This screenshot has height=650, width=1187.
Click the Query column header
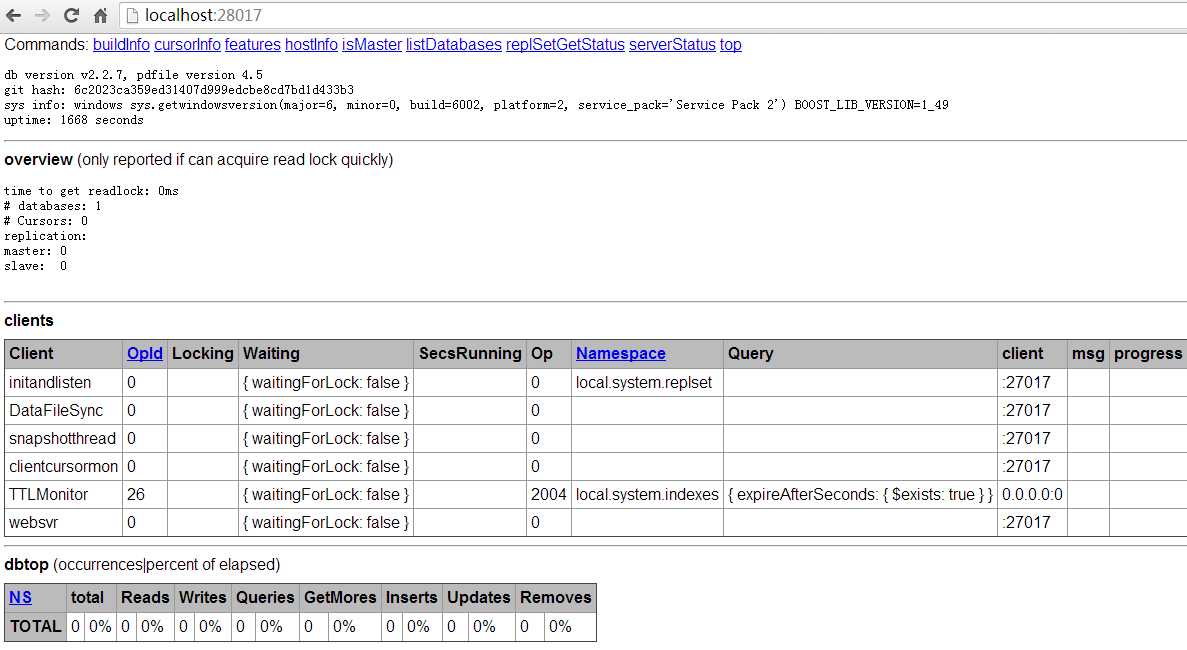coord(860,353)
